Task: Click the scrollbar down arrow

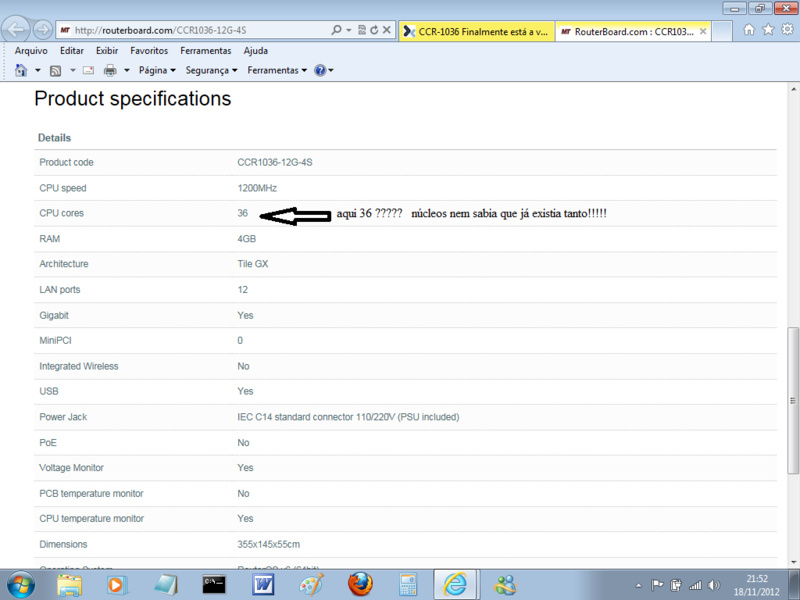Action: (793, 563)
